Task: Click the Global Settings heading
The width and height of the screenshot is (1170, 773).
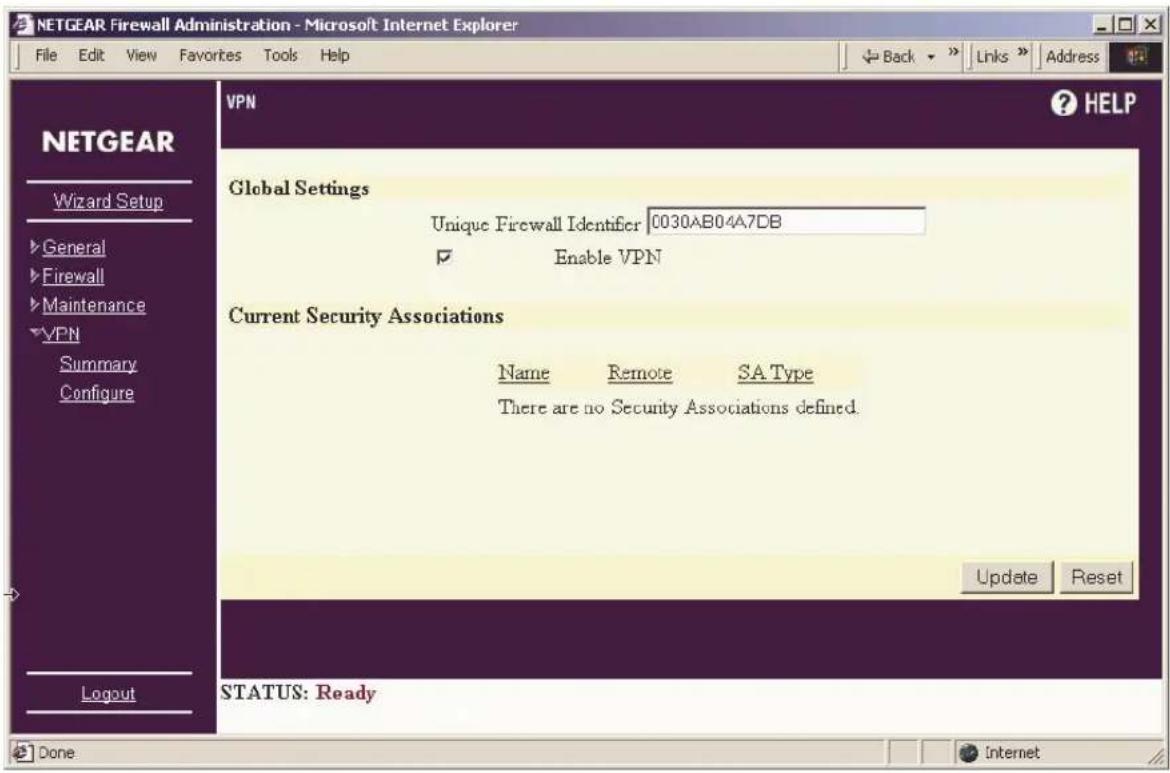Action: point(298,189)
